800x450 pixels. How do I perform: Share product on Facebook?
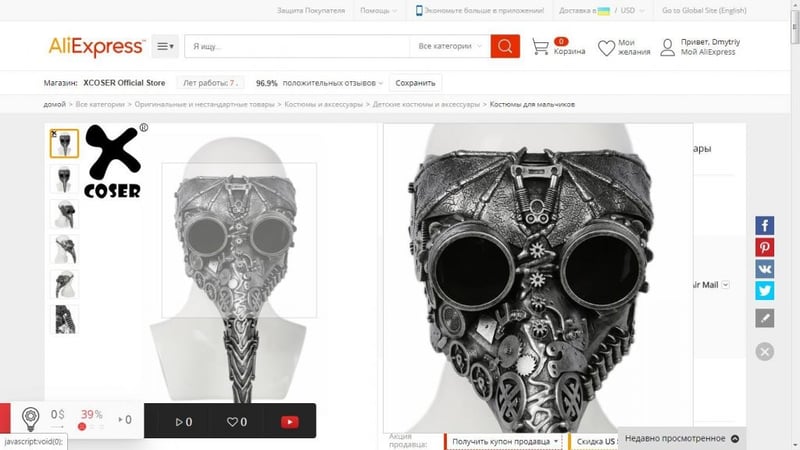pyautogui.click(x=764, y=226)
